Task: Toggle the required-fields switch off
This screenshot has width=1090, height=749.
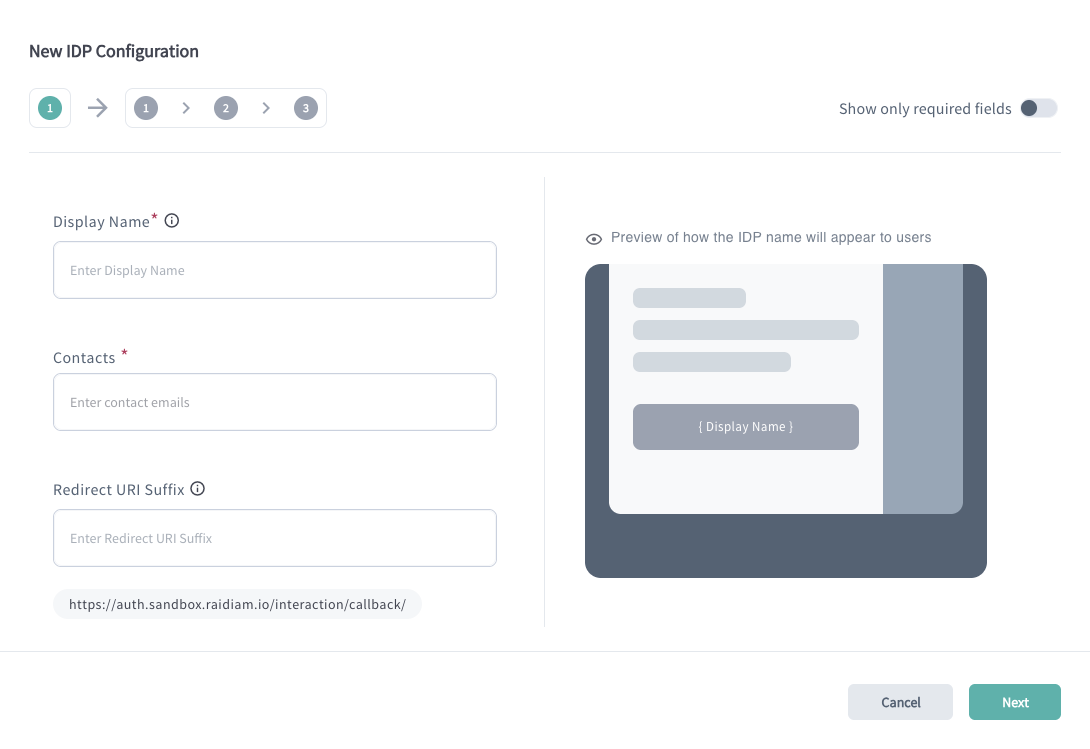Action: [1038, 108]
